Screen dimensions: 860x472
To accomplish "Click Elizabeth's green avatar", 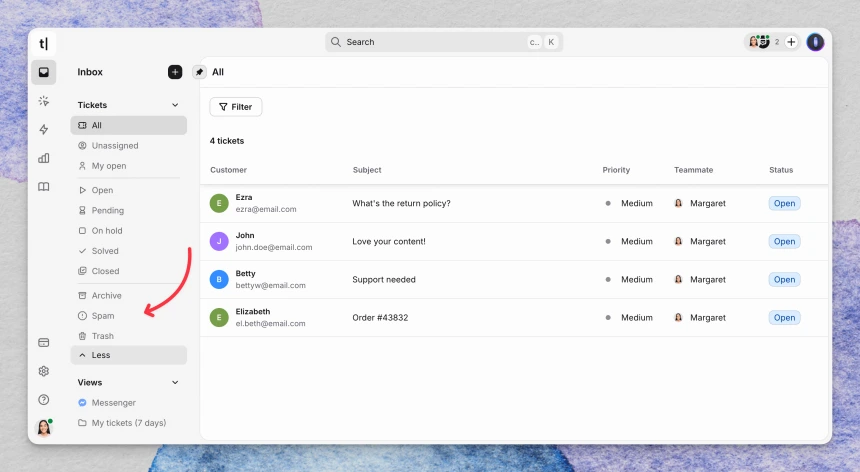I will pyautogui.click(x=219, y=317).
